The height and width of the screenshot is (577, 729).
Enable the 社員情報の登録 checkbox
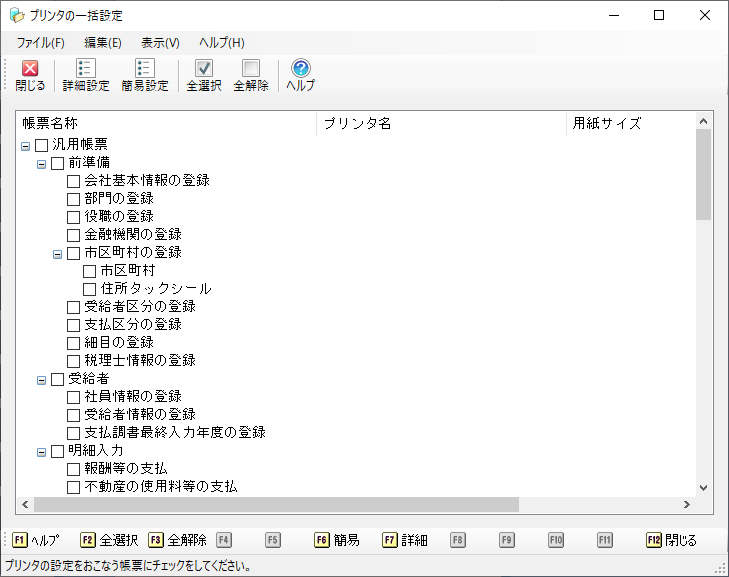74,397
